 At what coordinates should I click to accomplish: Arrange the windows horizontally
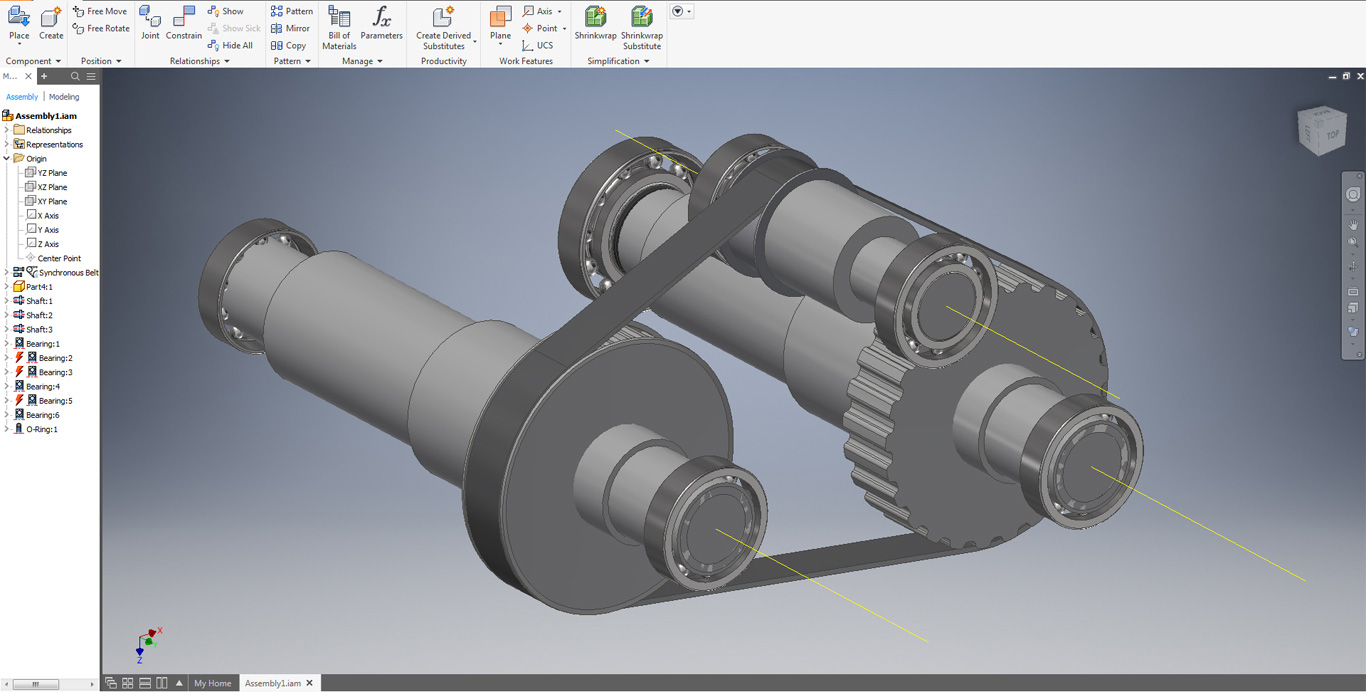145,683
